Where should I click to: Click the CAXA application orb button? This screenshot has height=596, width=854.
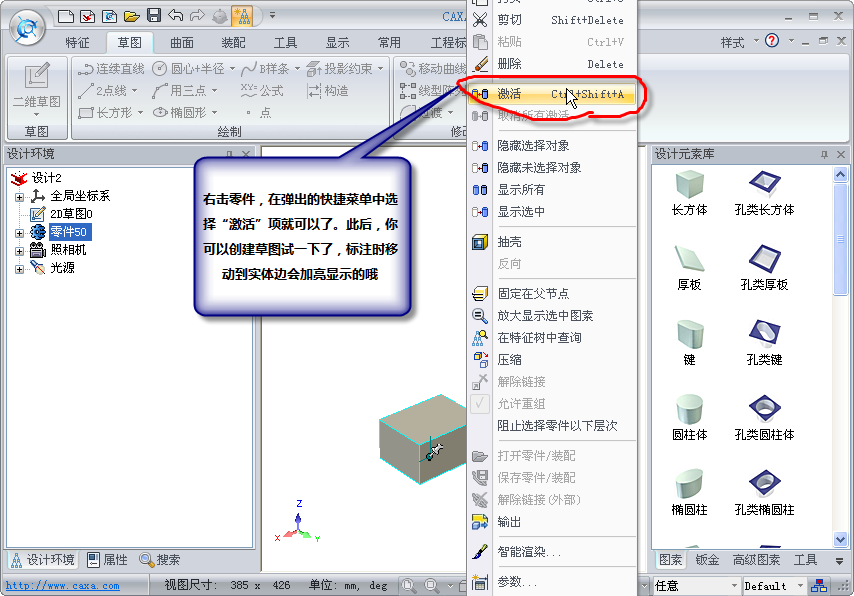(27, 27)
